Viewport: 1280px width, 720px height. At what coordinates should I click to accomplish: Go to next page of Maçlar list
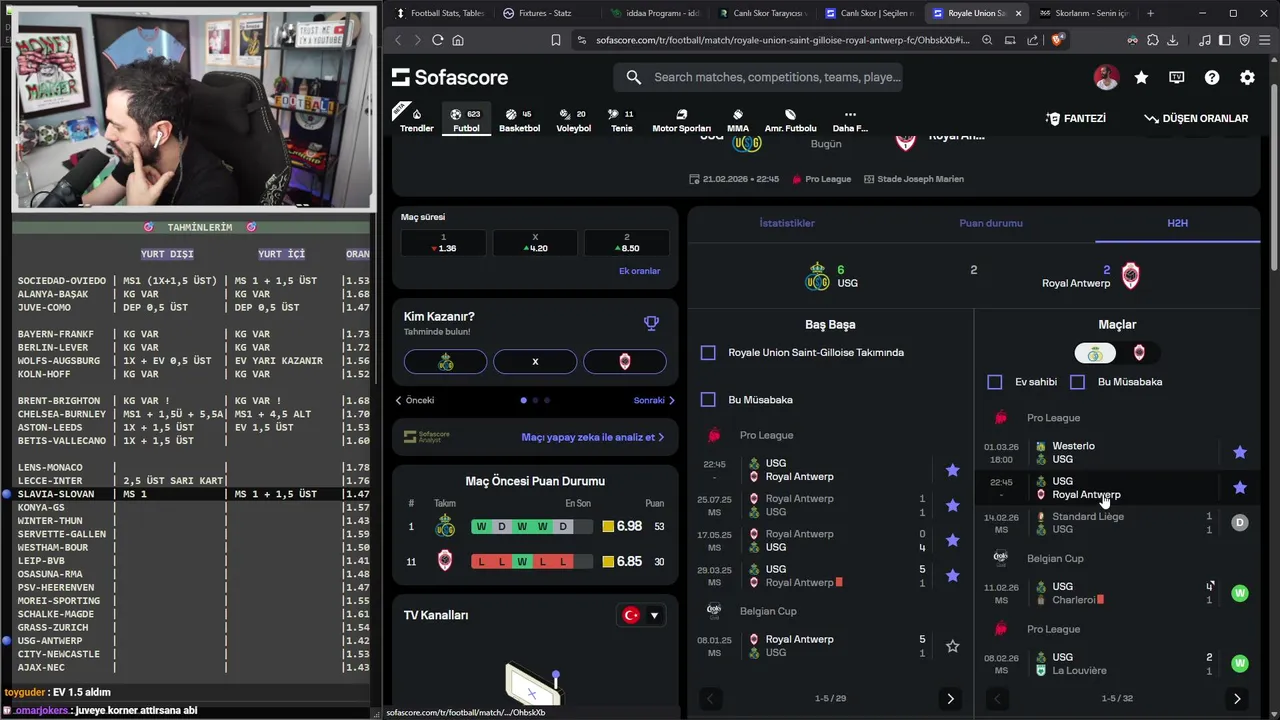pyautogui.click(x=1237, y=698)
